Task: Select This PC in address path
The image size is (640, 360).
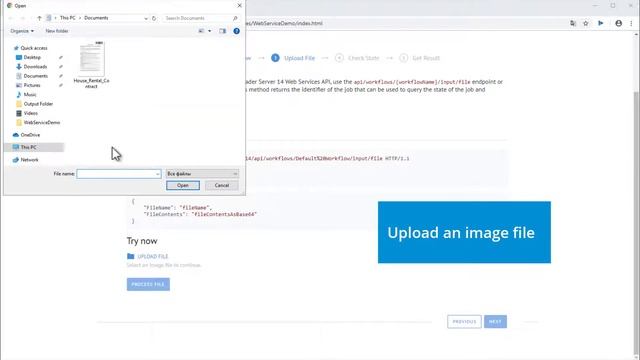Action: pyautogui.click(x=67, y=18)
